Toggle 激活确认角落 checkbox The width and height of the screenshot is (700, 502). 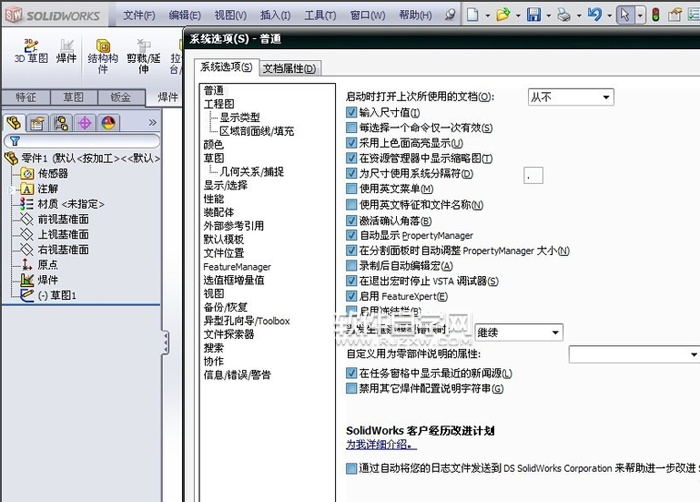coord(352,220)
